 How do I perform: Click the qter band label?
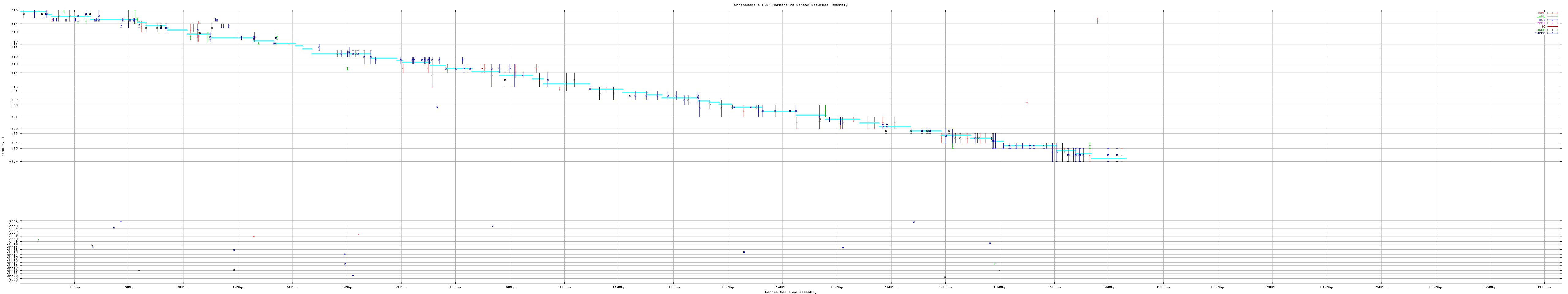[13, 161]
